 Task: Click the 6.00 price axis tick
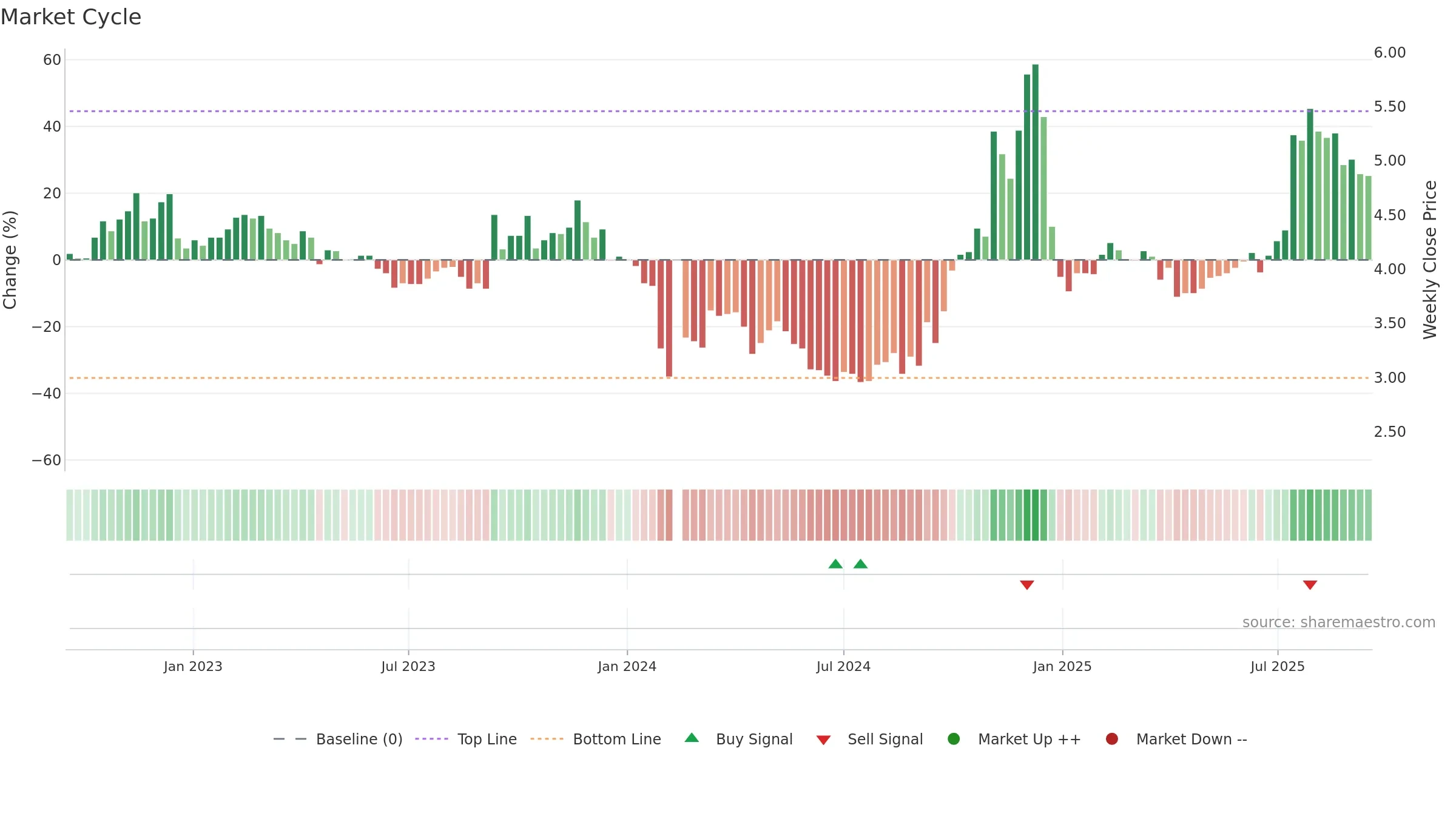coord(1390,53)
